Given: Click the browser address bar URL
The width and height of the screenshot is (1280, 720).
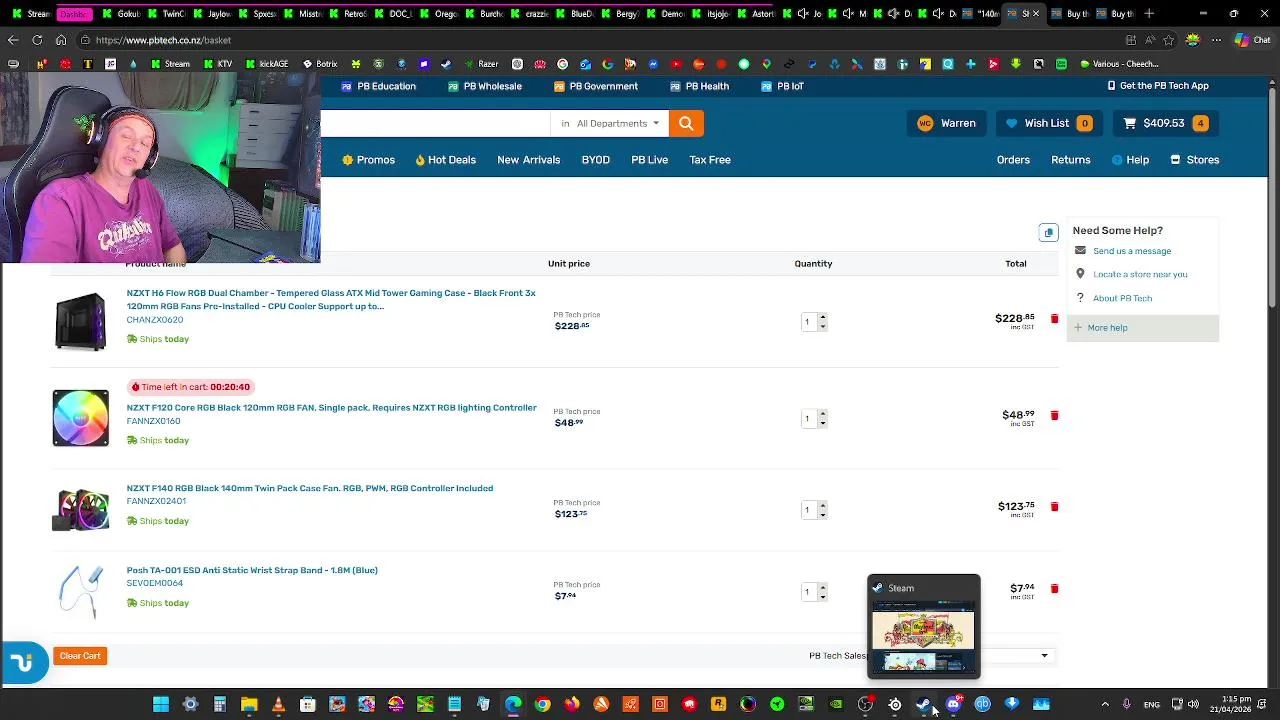Looking at the screenshot, I should [163, 40].
